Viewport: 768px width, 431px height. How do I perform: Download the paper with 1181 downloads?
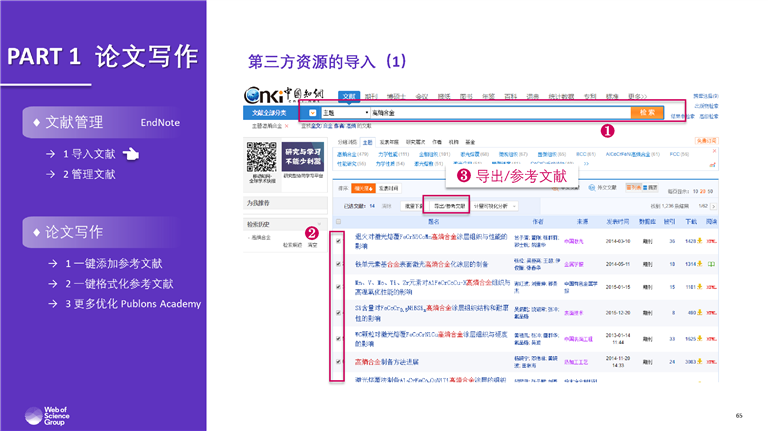coord(700,287)
